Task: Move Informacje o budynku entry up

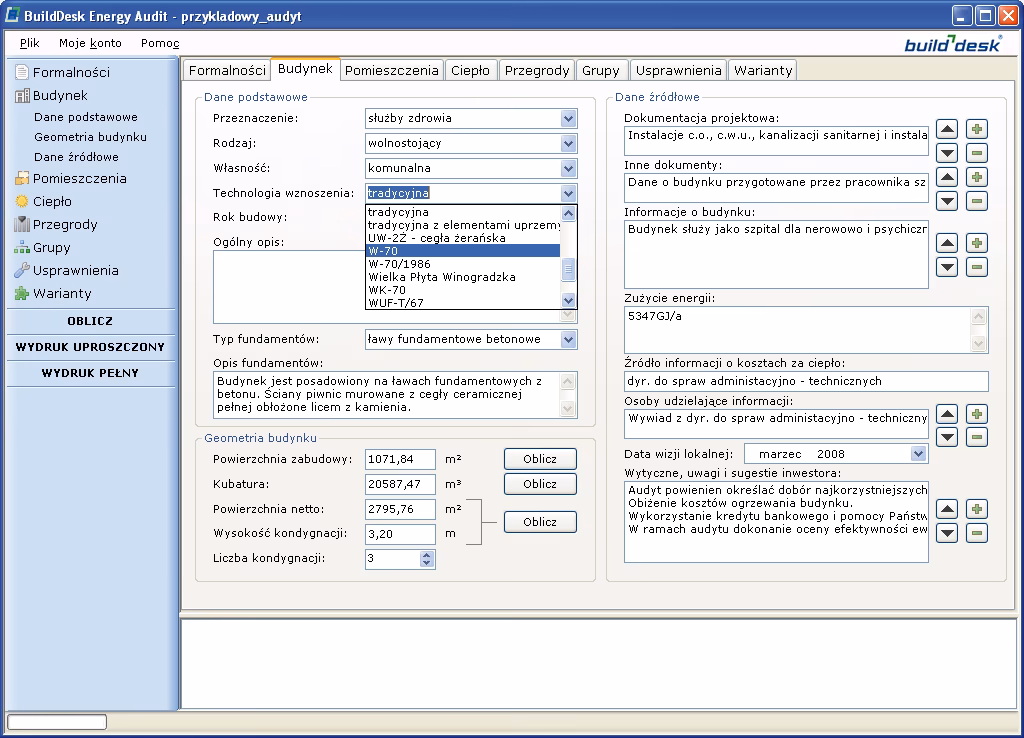Action: point(947,243)
